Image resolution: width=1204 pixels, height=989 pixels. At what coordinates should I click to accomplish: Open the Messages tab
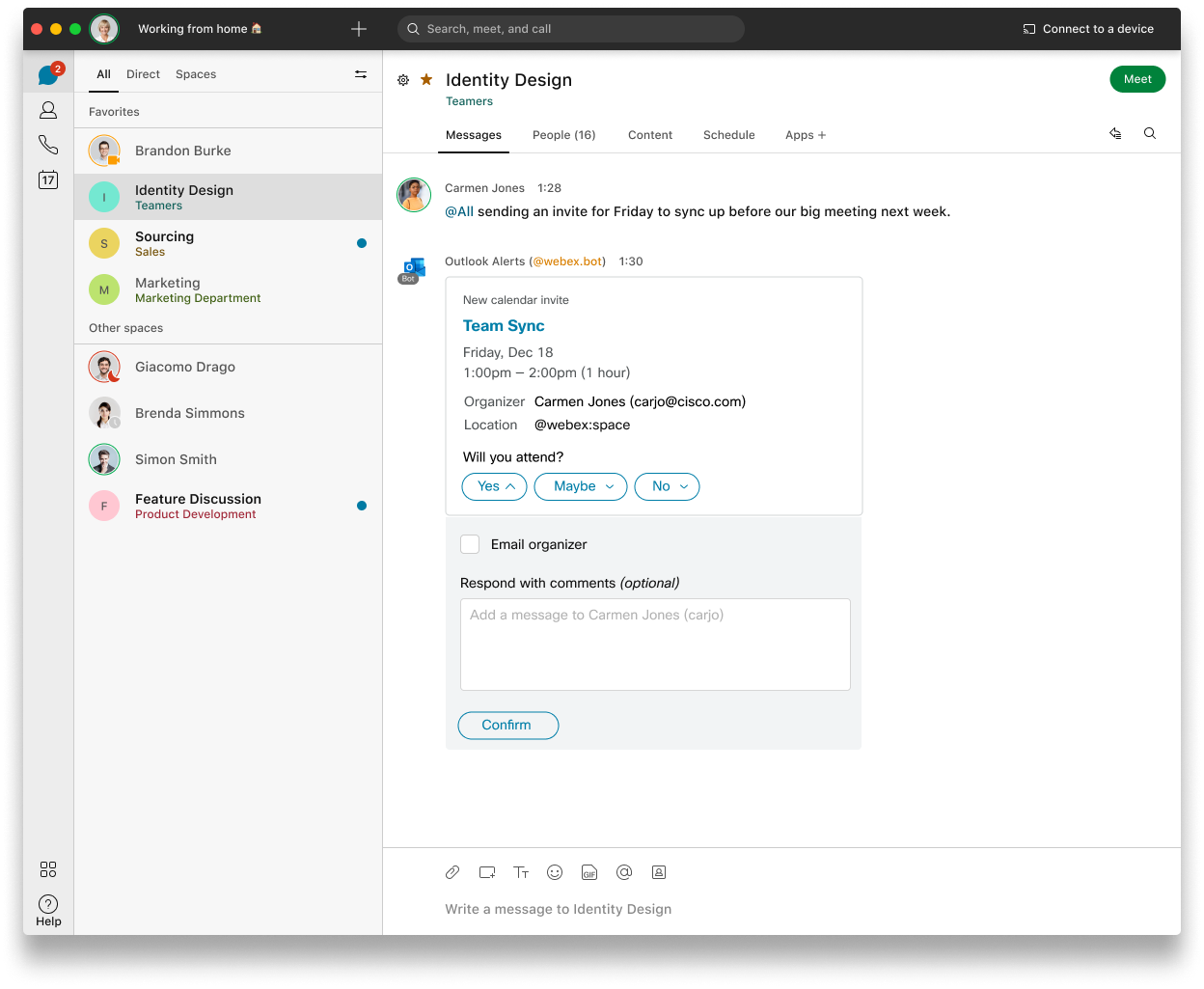click(x=474, y=135)
